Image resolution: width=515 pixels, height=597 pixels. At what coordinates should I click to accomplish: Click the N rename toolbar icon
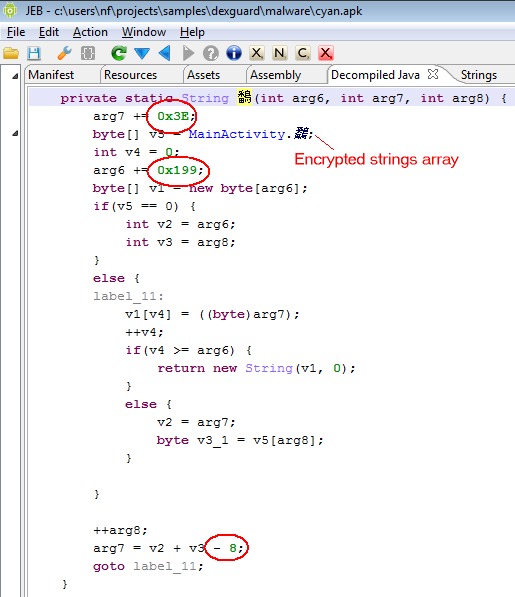tap(279, 53)
